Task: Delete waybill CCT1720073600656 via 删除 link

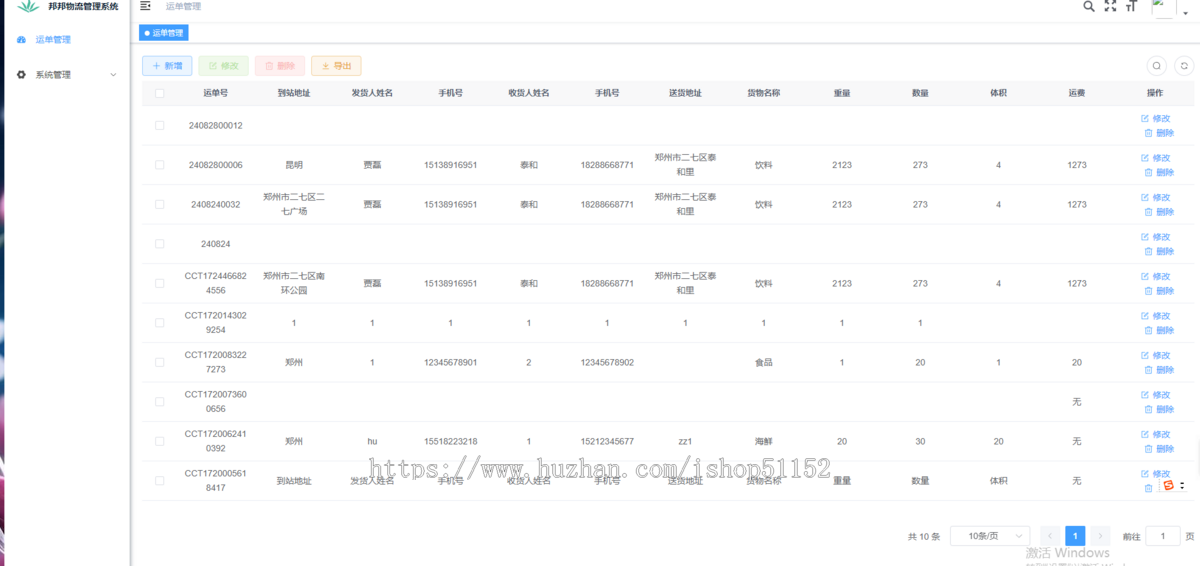Action: click(x=1159, y=409)
